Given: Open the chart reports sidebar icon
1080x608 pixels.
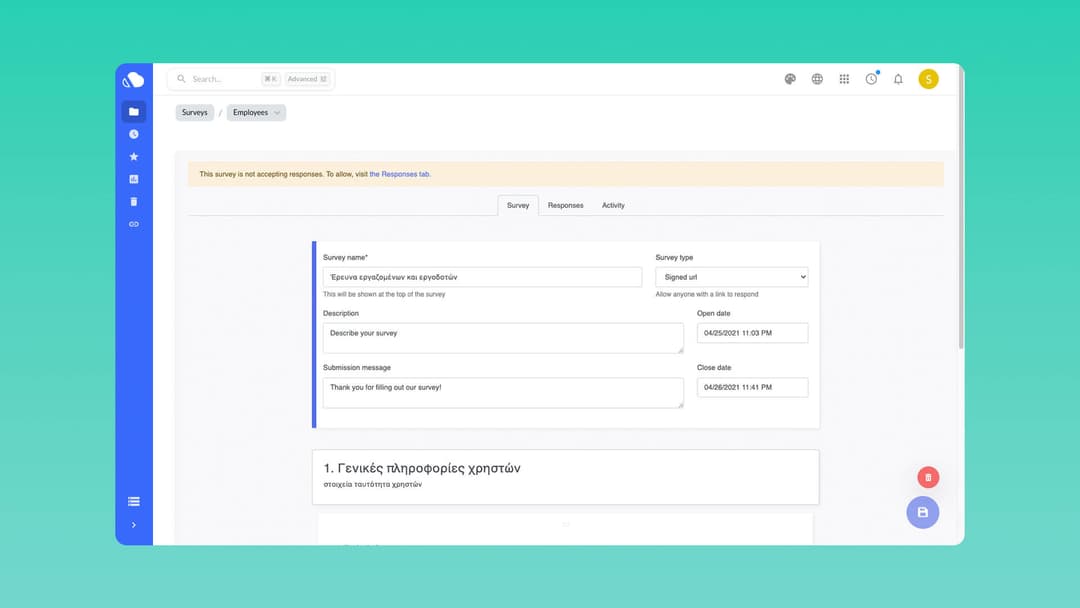Looking at the screenshot, I should tap(134, 179).
